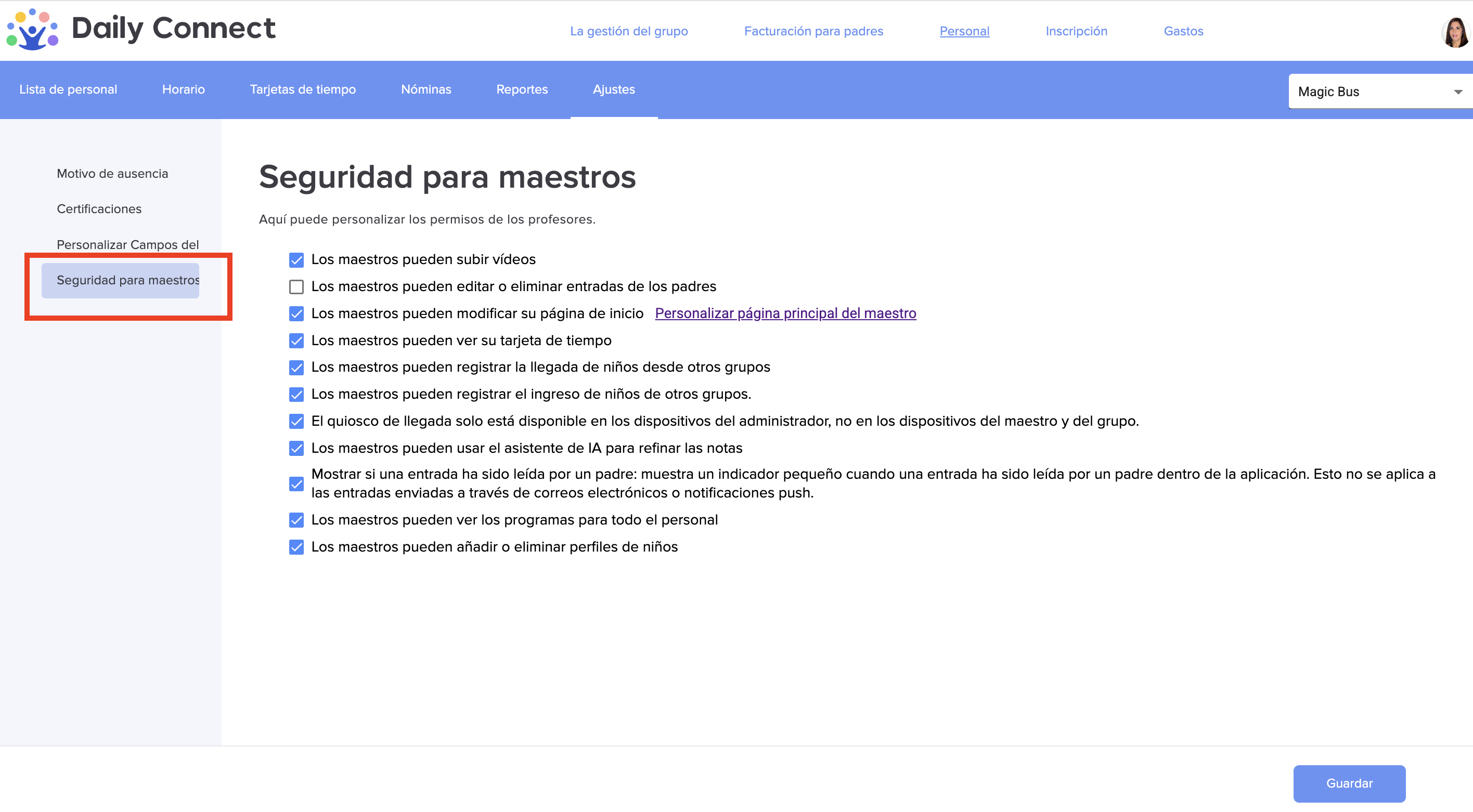Open the user profile avatar
The height and width of the screenshot is (812, 1473).
[1456, 32]
